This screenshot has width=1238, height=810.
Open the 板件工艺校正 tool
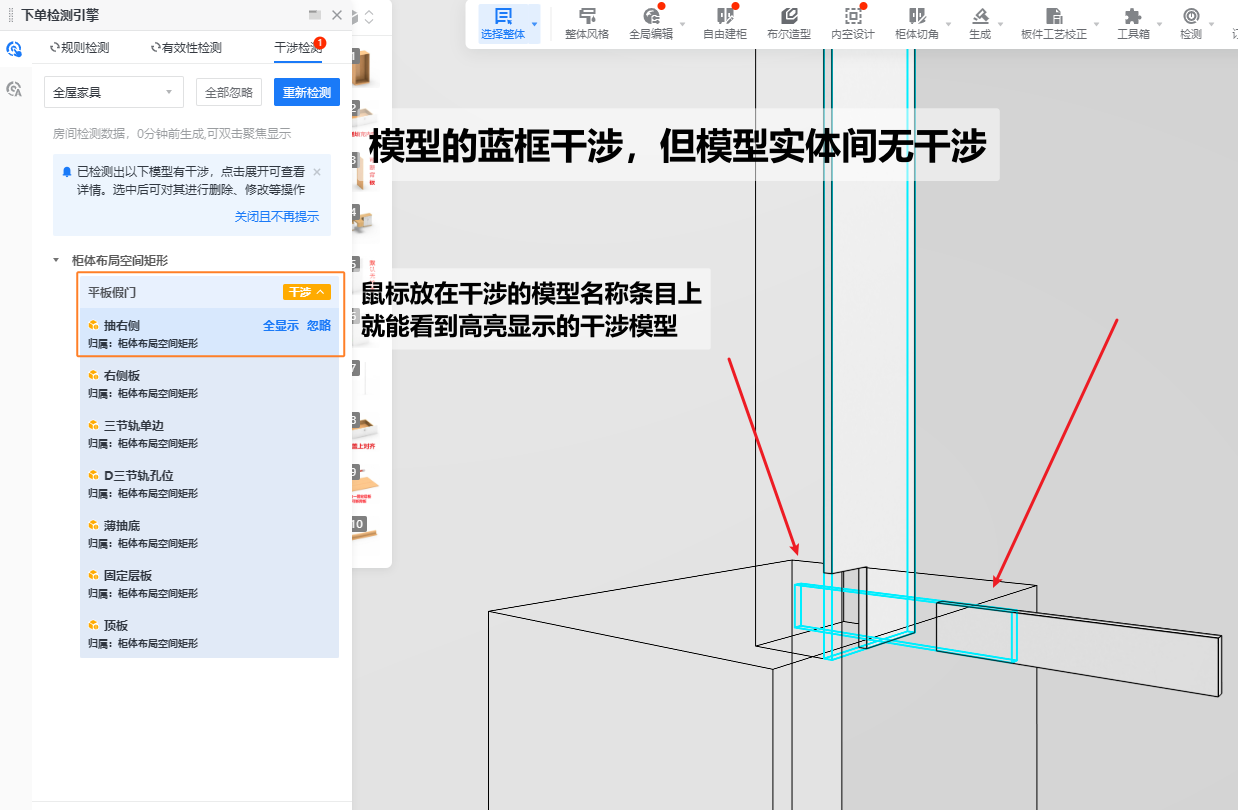point(1053,23)
